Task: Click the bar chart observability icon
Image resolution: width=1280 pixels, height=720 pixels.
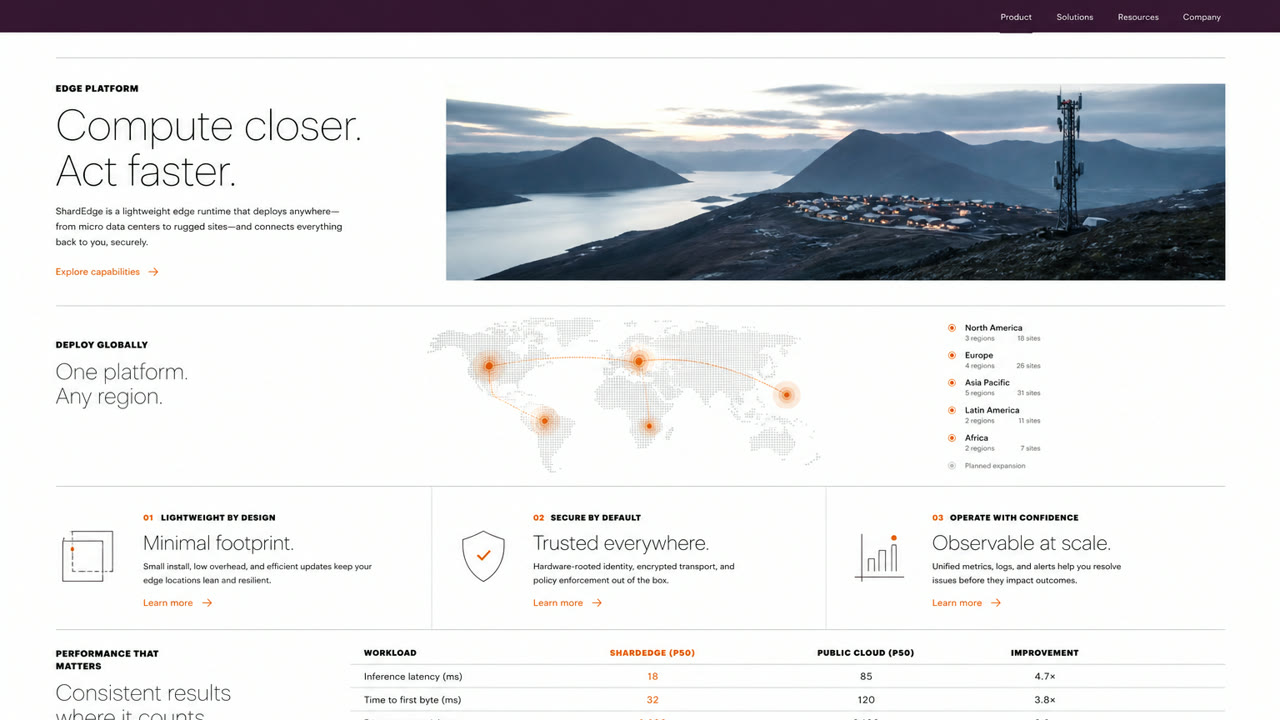Action: (879, 557)
